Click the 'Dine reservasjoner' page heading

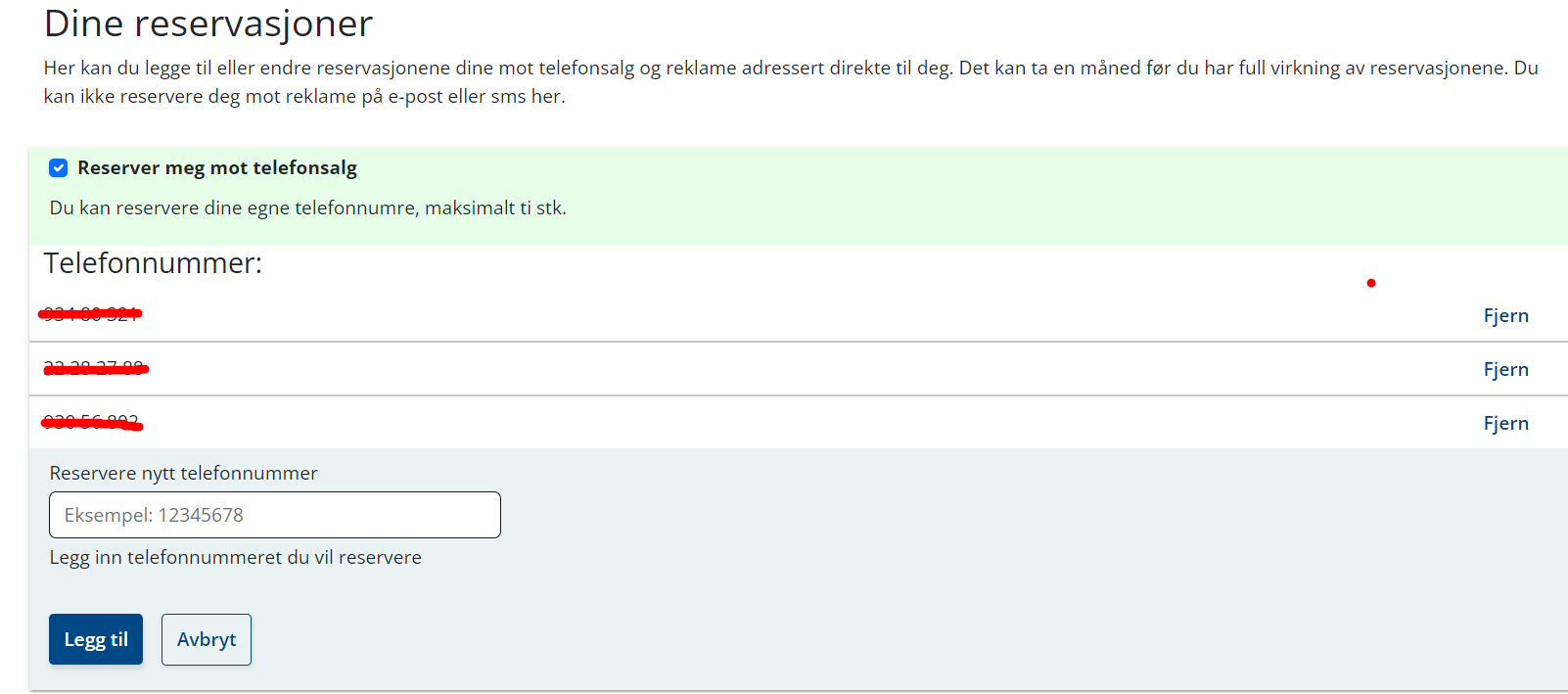click(208, 23)
